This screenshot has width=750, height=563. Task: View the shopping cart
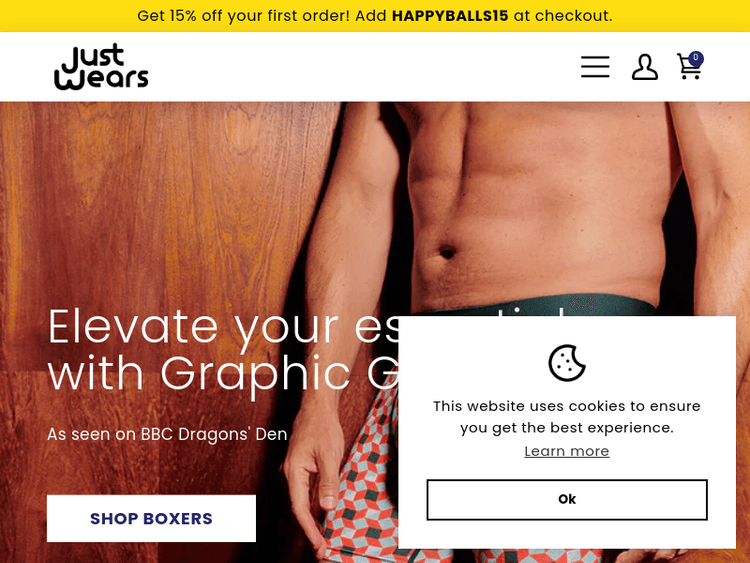tap(689, 67)
